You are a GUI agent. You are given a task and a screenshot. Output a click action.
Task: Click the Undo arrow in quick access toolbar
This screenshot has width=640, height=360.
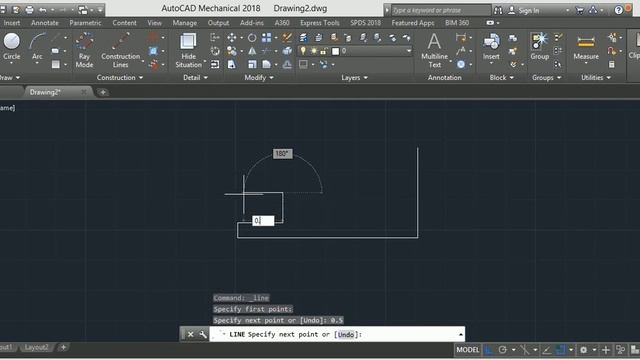pyautogui.click(x=42, y=9)
